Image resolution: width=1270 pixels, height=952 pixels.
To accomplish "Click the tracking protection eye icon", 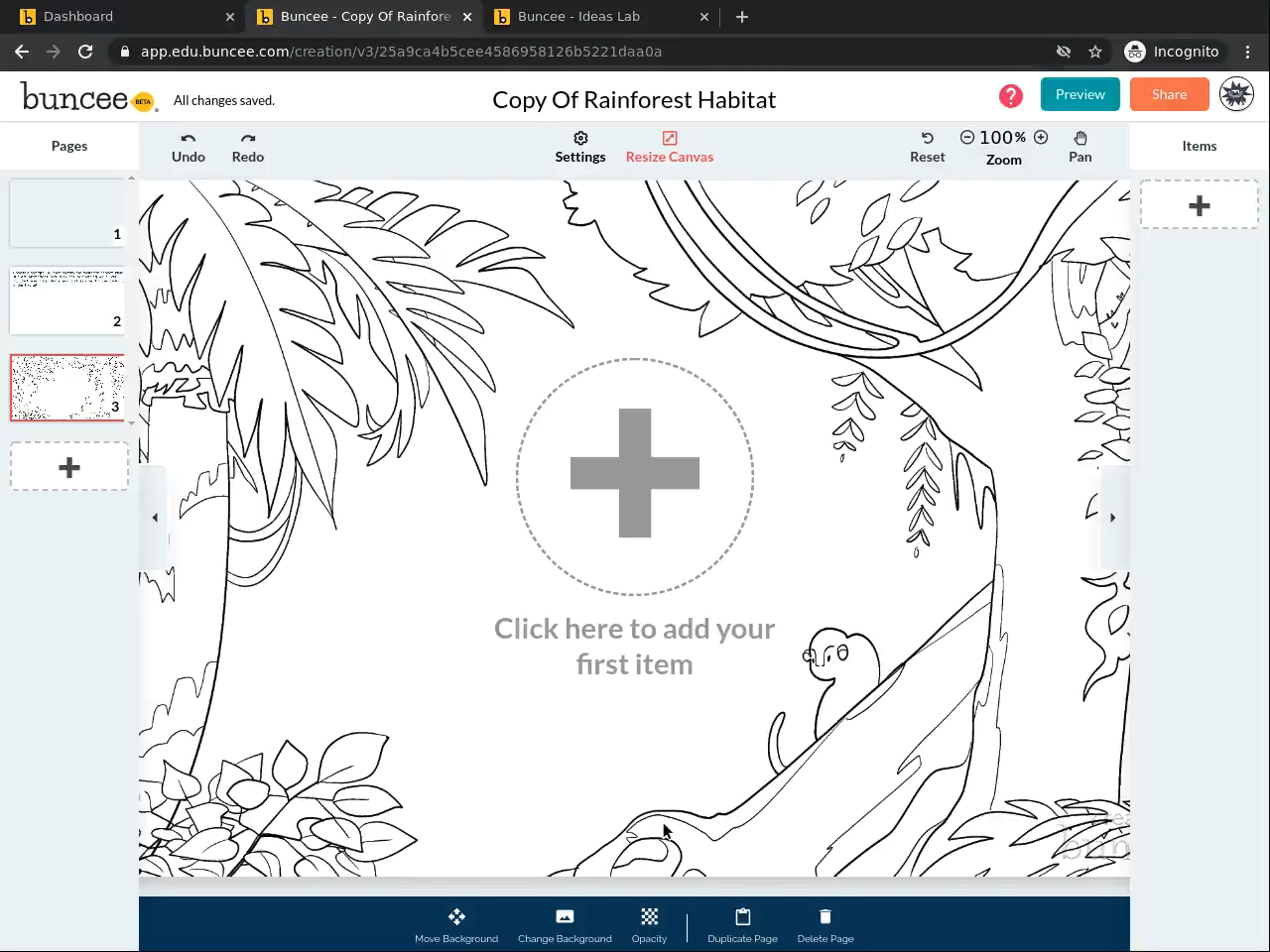I will click(x=1064, y=52).
